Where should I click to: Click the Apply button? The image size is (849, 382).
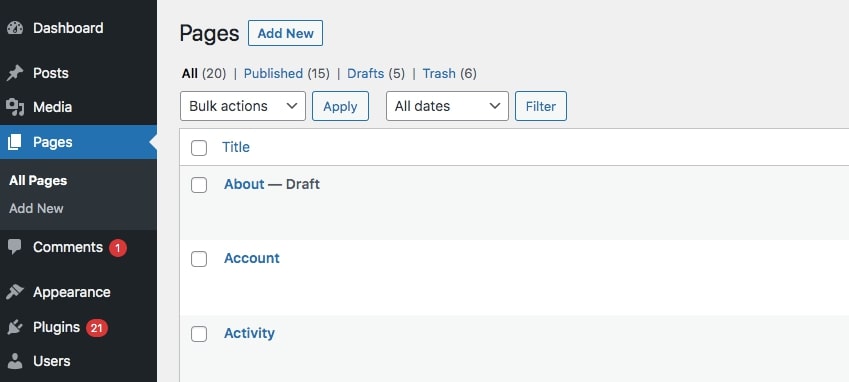tap(340, 106)
